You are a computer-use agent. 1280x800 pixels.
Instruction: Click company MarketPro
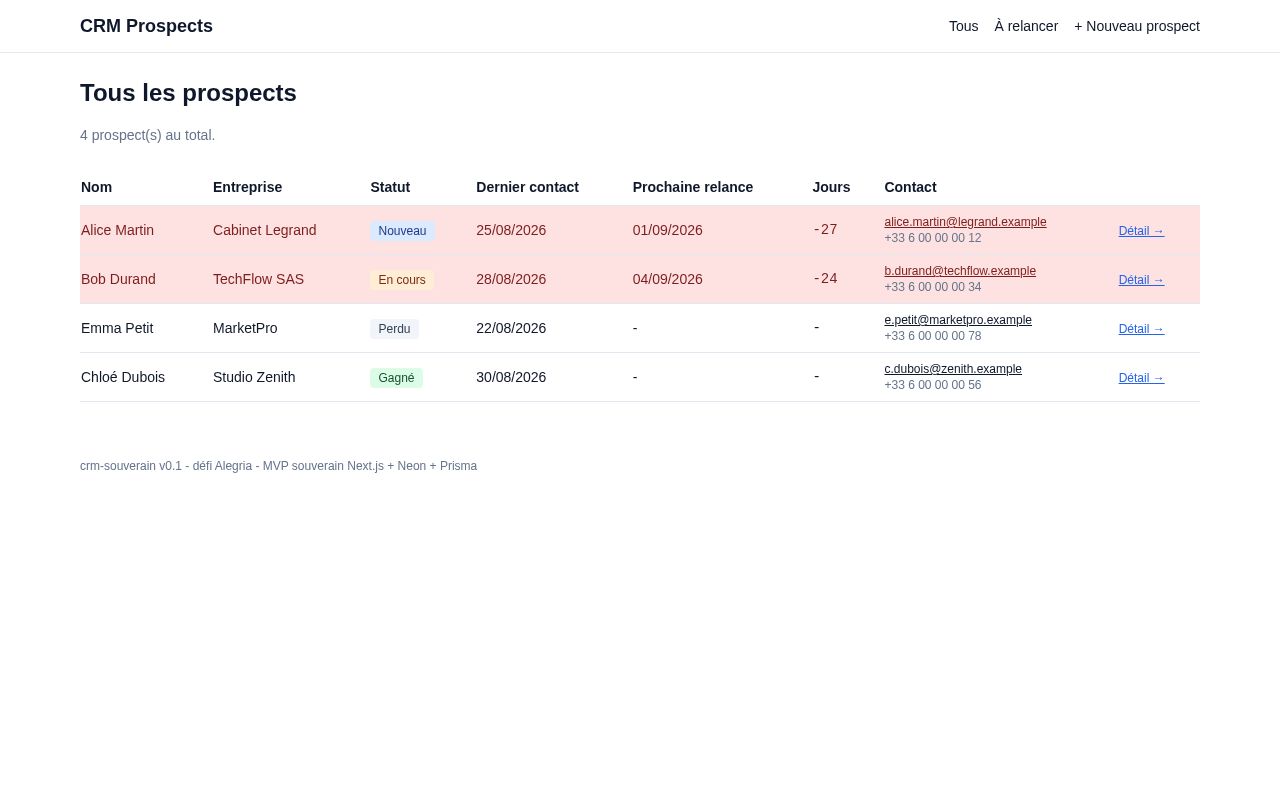[x=245, y=328]
